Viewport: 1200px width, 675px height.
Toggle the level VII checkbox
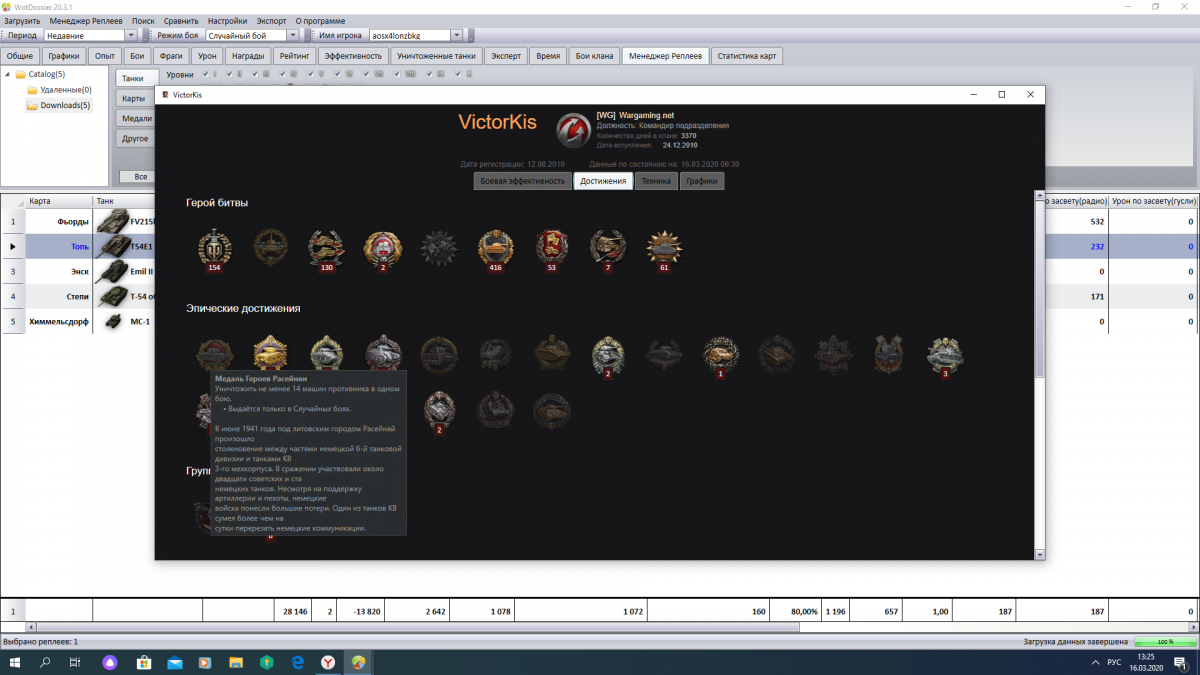click(x=366, y=74)
